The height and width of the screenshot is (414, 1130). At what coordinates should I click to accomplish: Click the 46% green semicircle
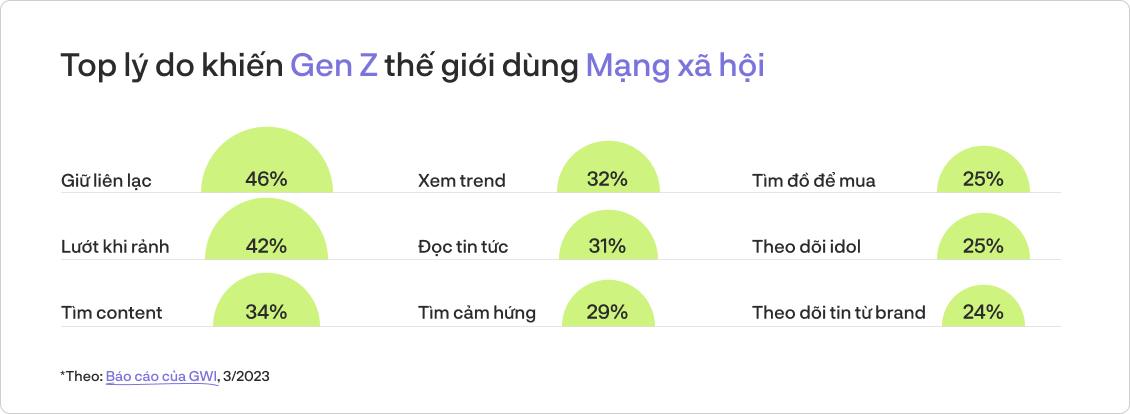tap(267, 159)
